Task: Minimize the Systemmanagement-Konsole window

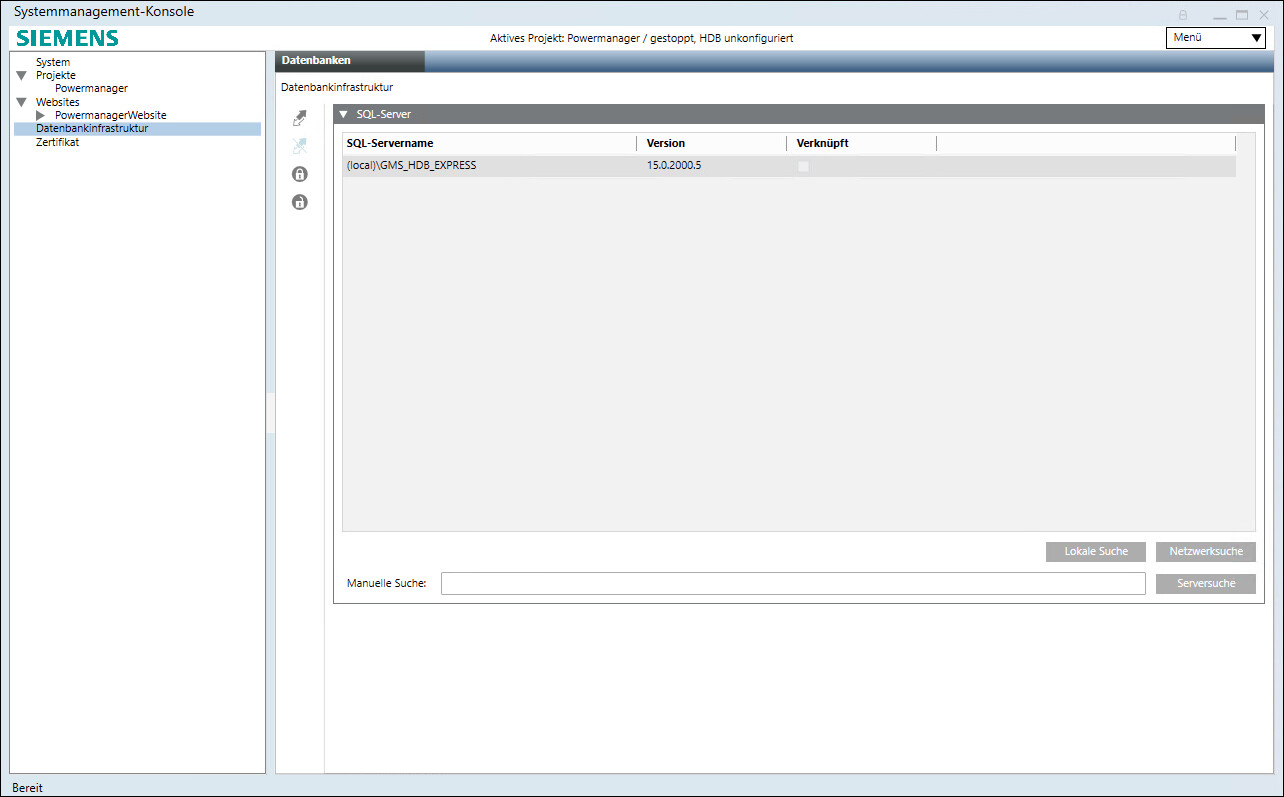Action: (x=1219, y=15)
